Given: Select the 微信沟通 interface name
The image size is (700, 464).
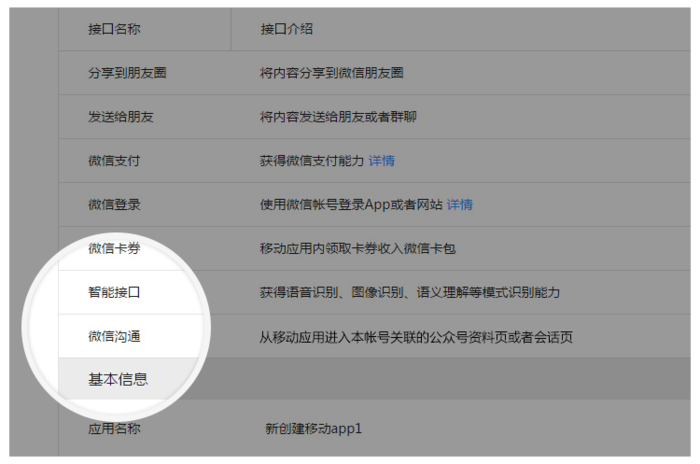Looking at the screenshot, I should tap(114, 336).
